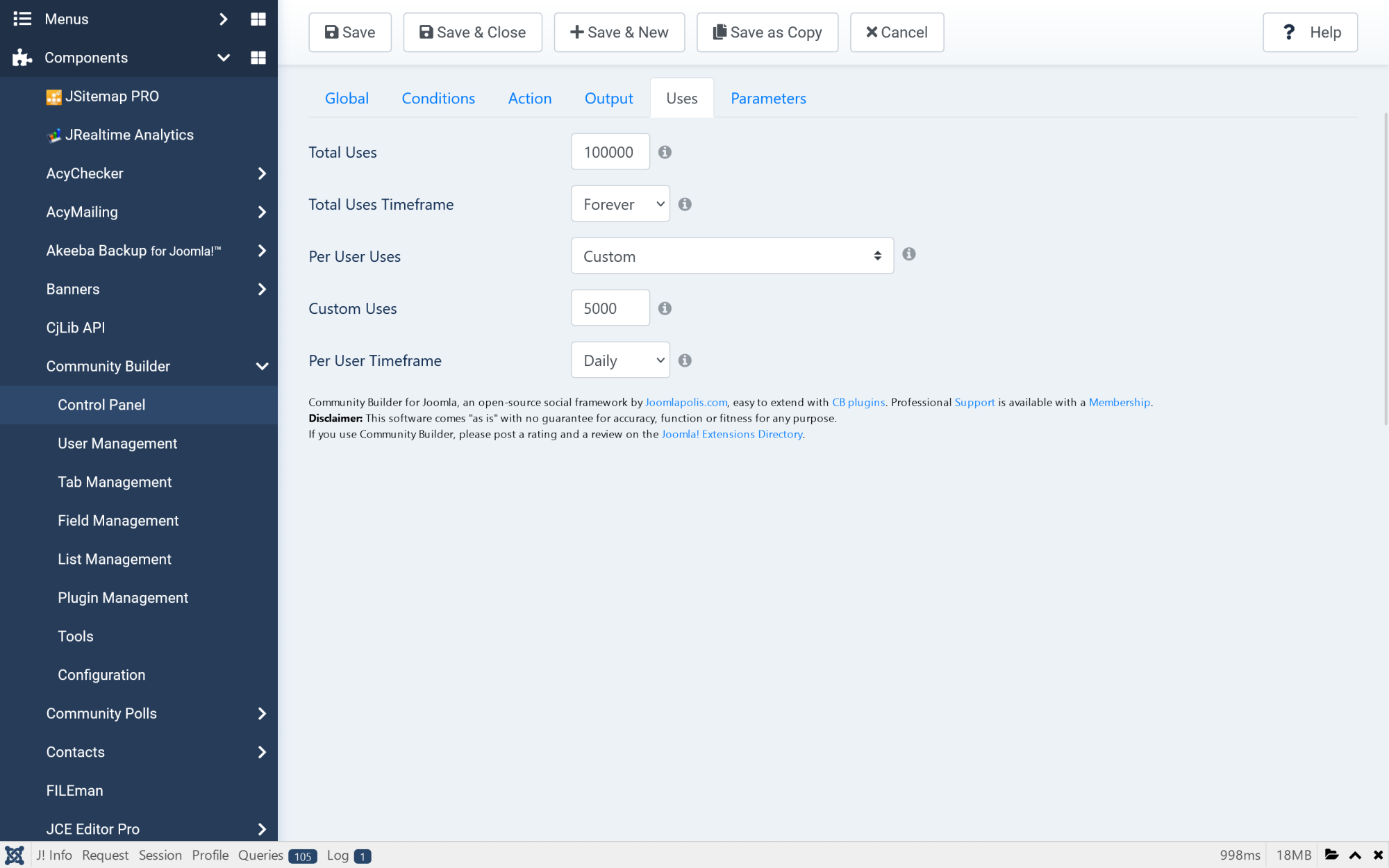Expand the Menus section

pyautogui.click(x=223, y=19)
